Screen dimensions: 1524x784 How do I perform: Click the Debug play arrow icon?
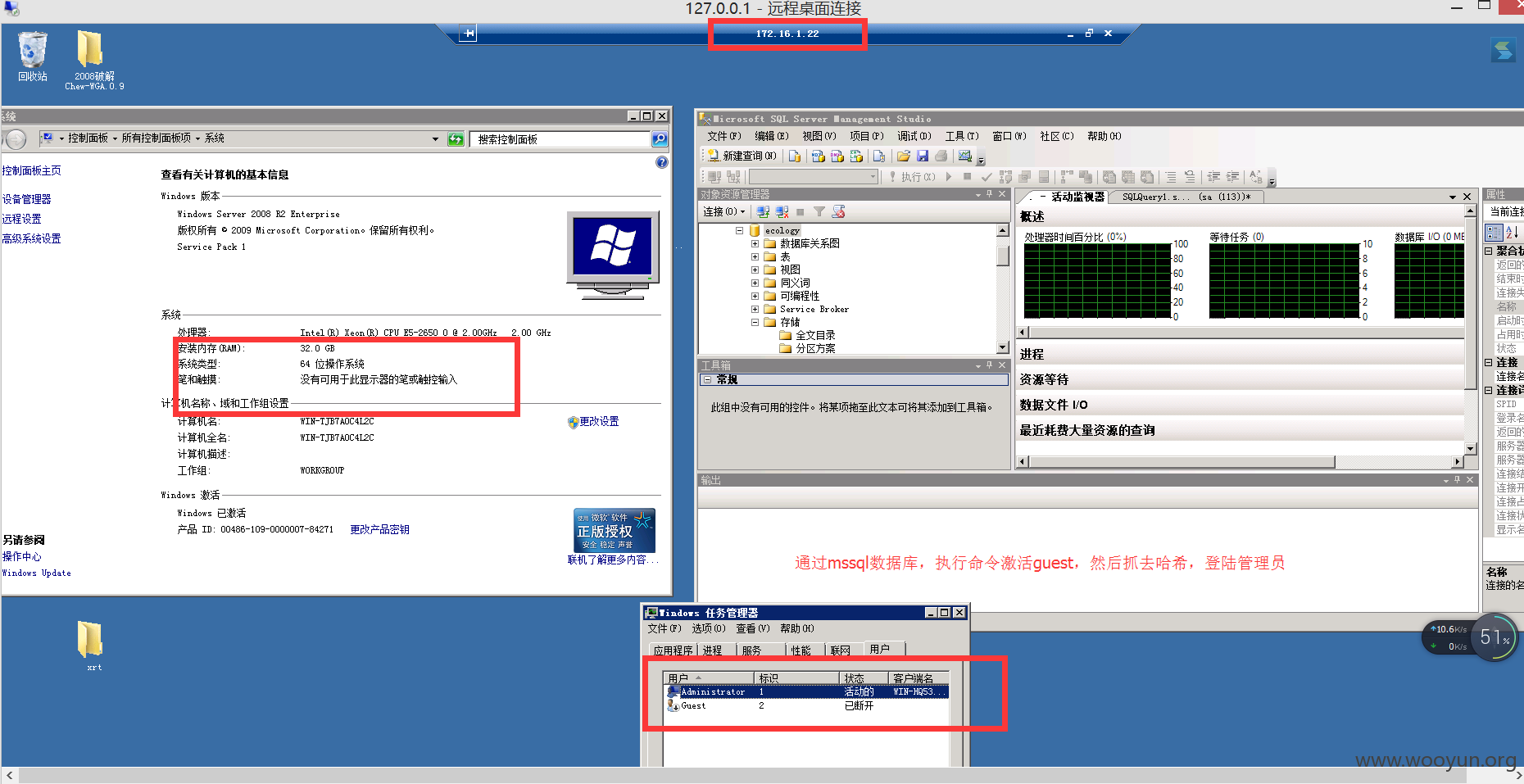coord(949,177)
